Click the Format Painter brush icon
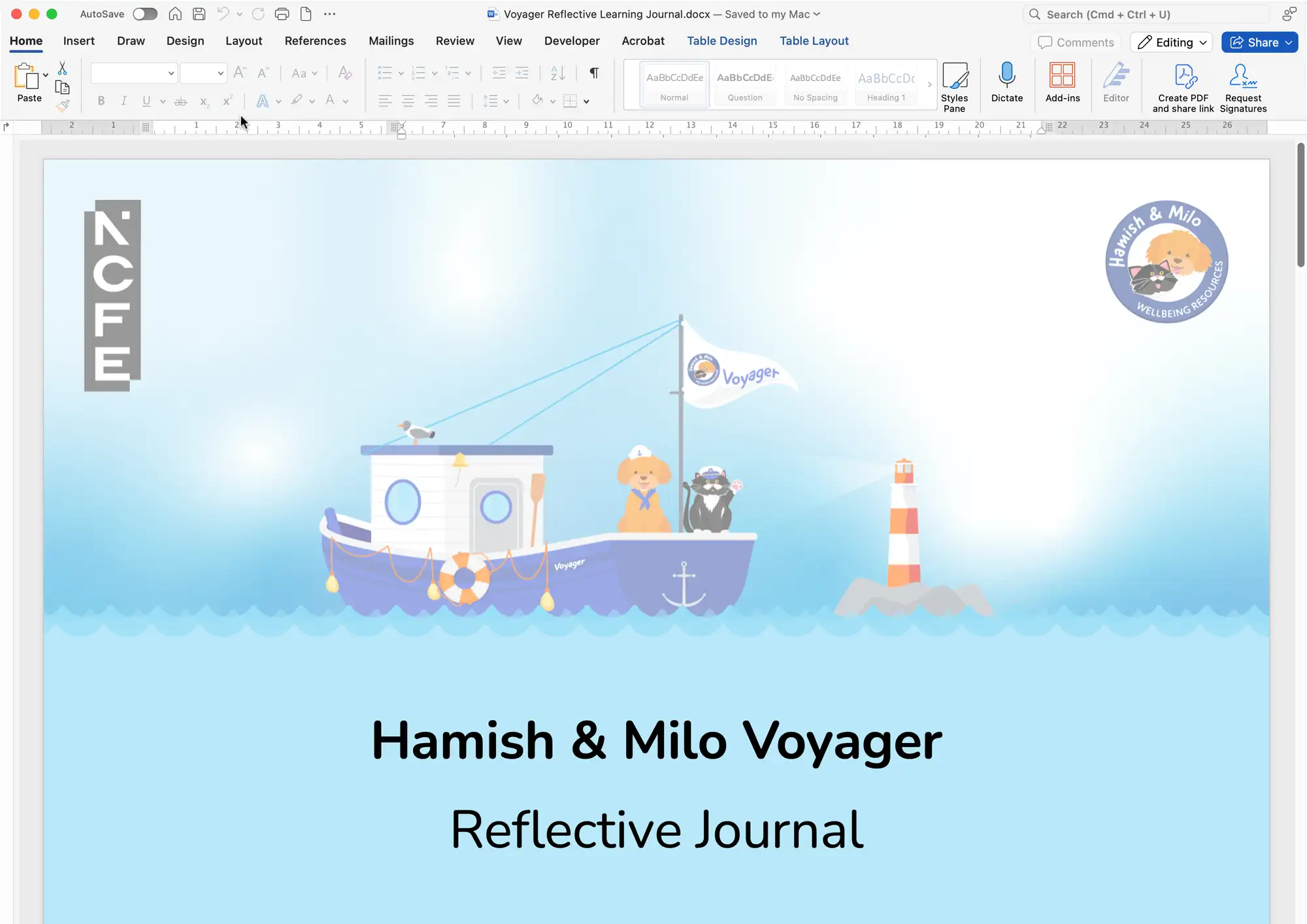Viewport: 1307px width, 924px height. (63, 105)
